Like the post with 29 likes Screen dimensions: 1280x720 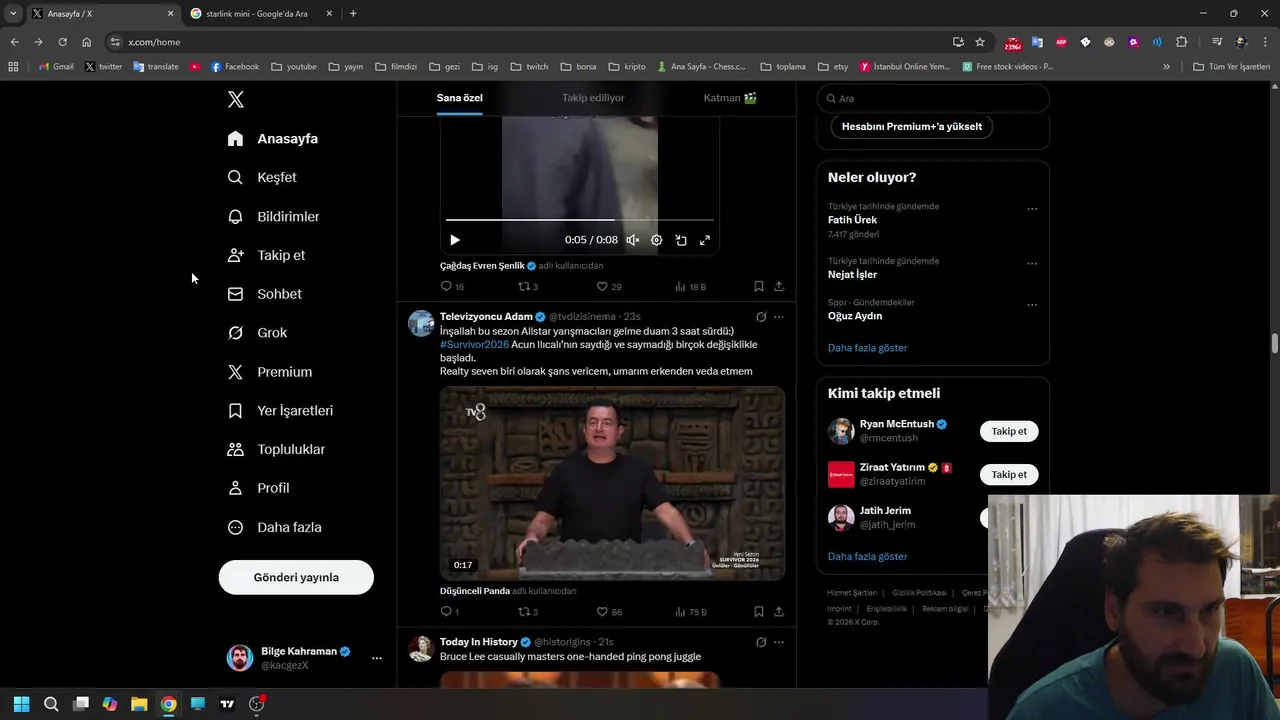tap(609, 286)
